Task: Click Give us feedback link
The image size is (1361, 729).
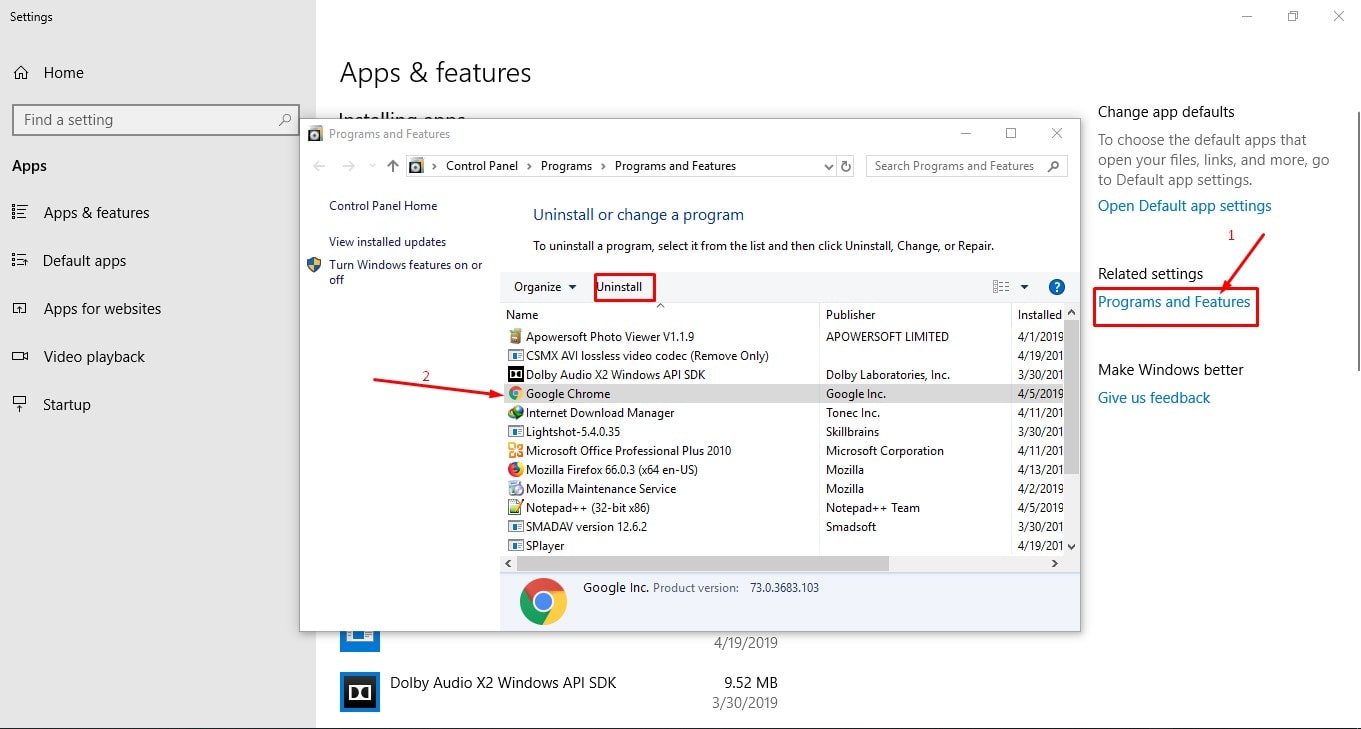Action: point(1154,398)
